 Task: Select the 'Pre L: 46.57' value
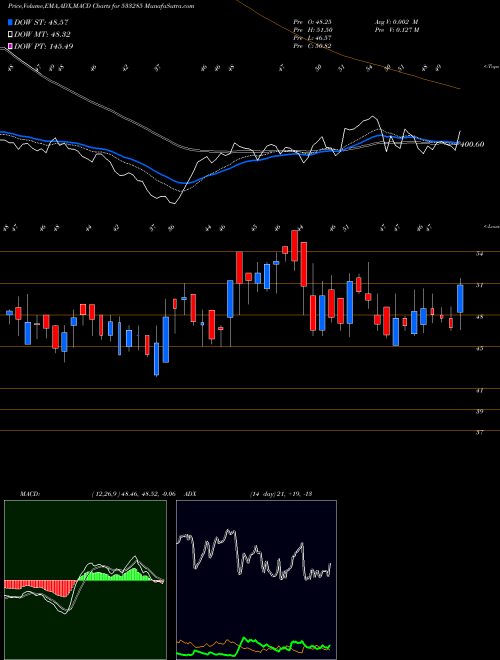[x=314, y=38]
